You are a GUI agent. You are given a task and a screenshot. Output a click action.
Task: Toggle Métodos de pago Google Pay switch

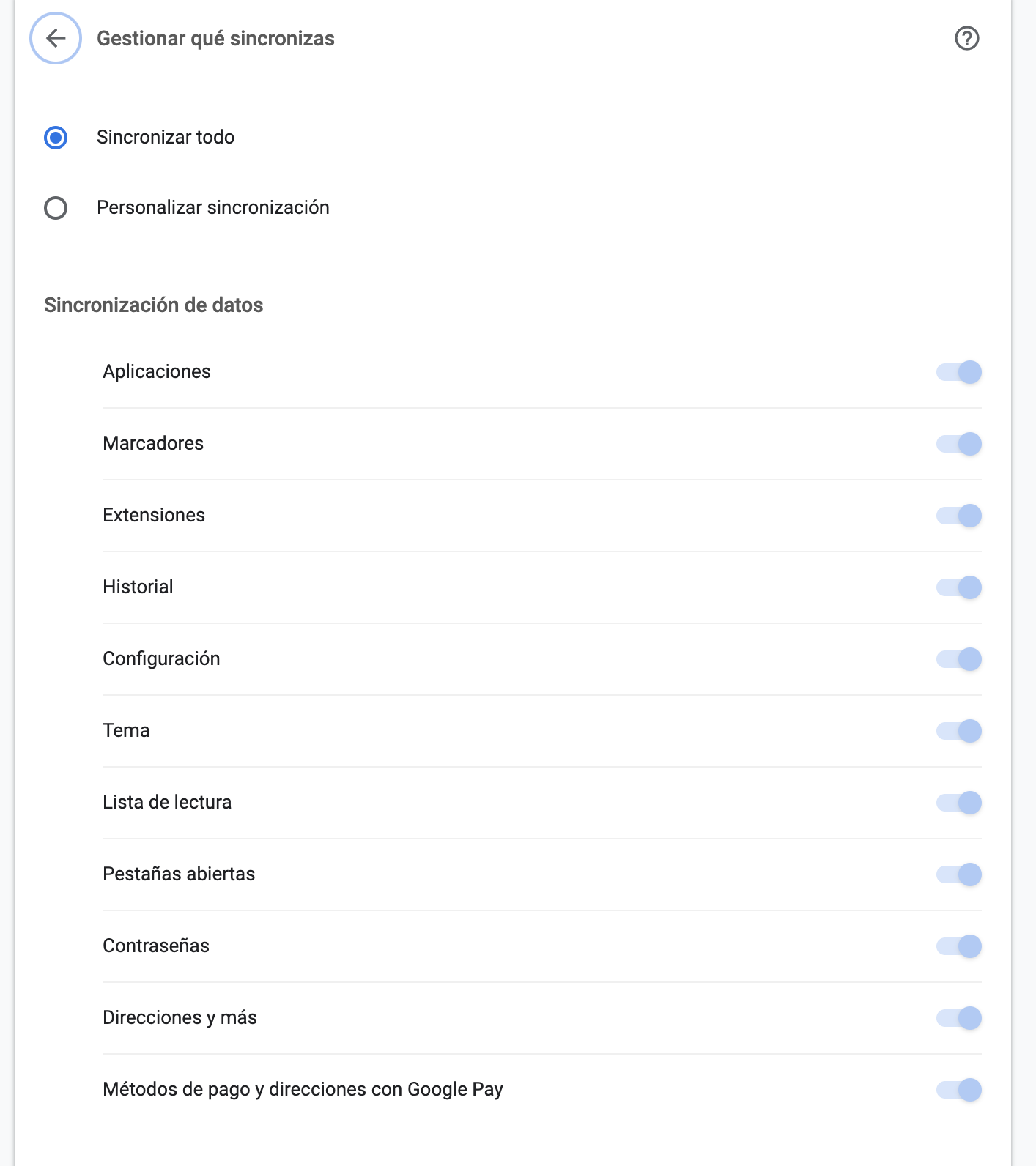click(x=959, y=1090)
